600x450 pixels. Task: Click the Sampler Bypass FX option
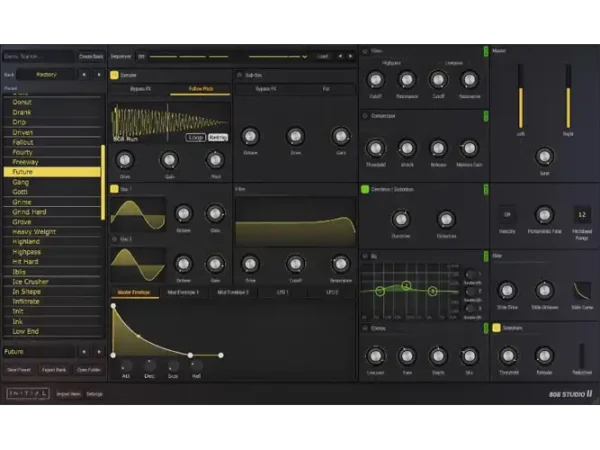[140, 89]
